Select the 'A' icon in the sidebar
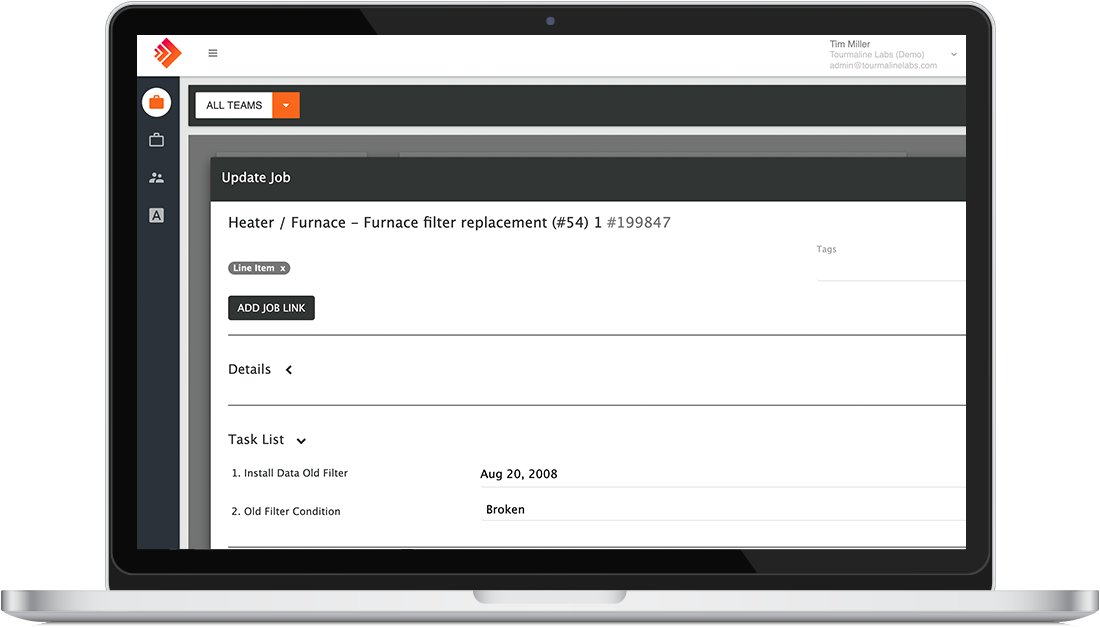The width and height of the screenshot is (1100, 628). (x=156, y=215)
